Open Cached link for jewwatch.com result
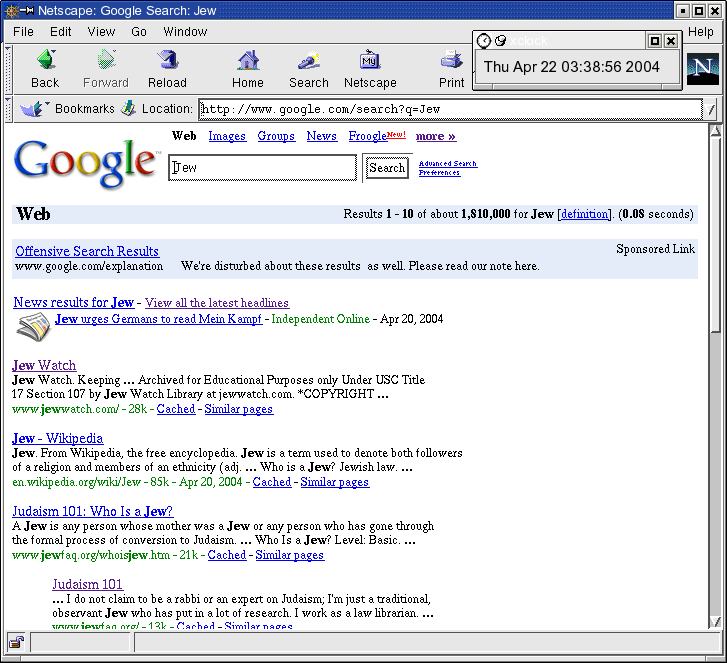 click(x=176, y=409)
